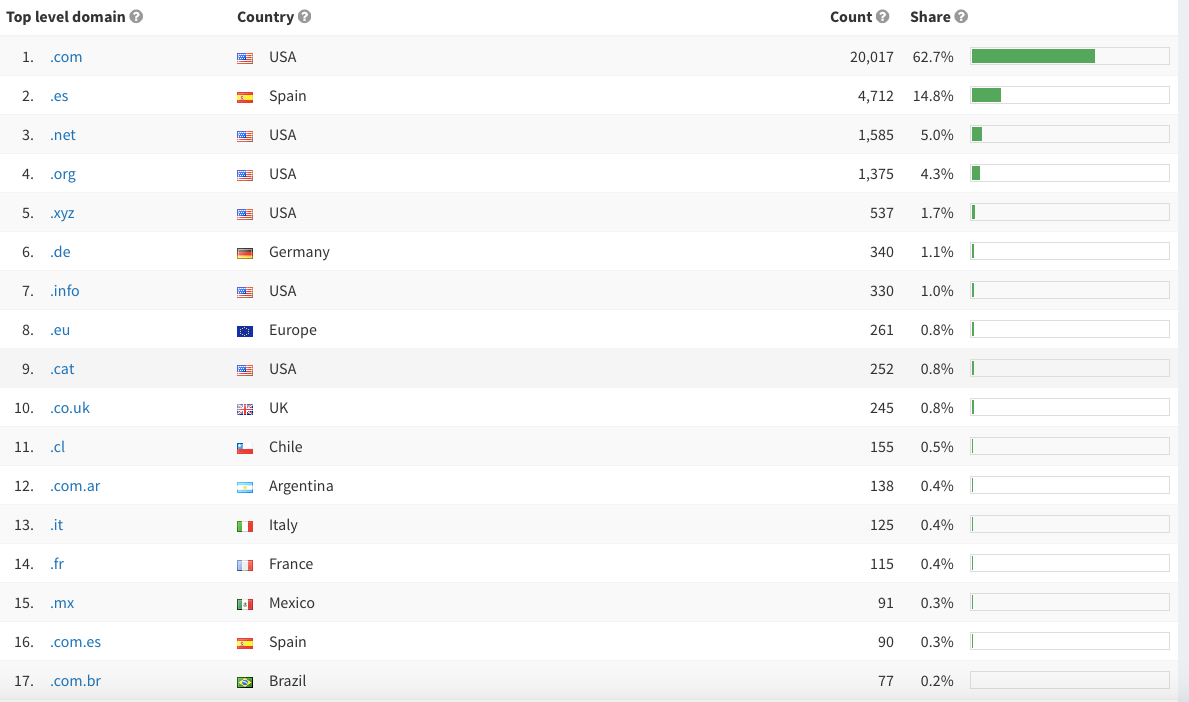This screenshot has width=1189, height=702.
Task: Click the Germany flag icon
Action: pos(245,253)
